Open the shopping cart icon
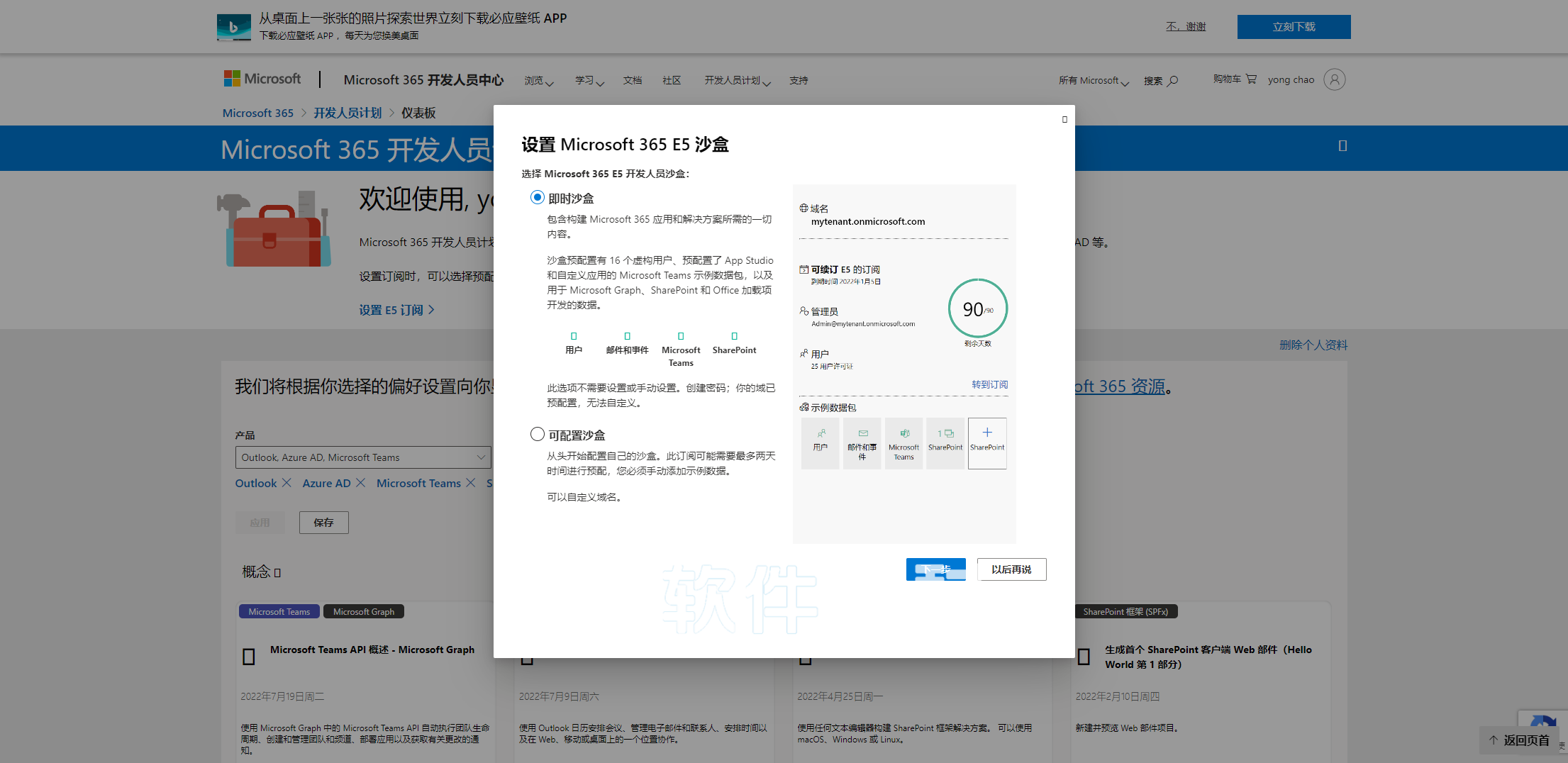Screen dimensions: 1568x763 (1251, 79)
